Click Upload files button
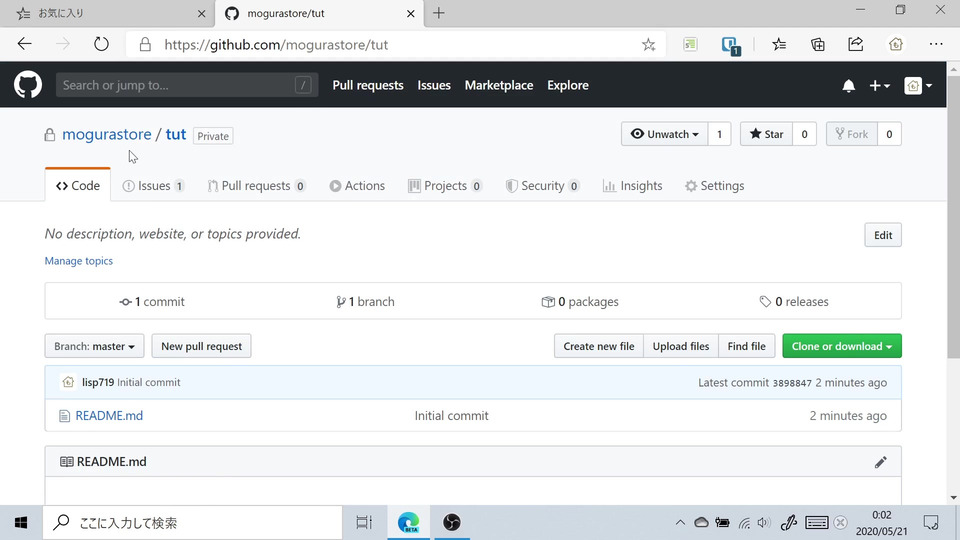This screenshot has width=960, height=540. pyautogui.click(x=681, y=346)
